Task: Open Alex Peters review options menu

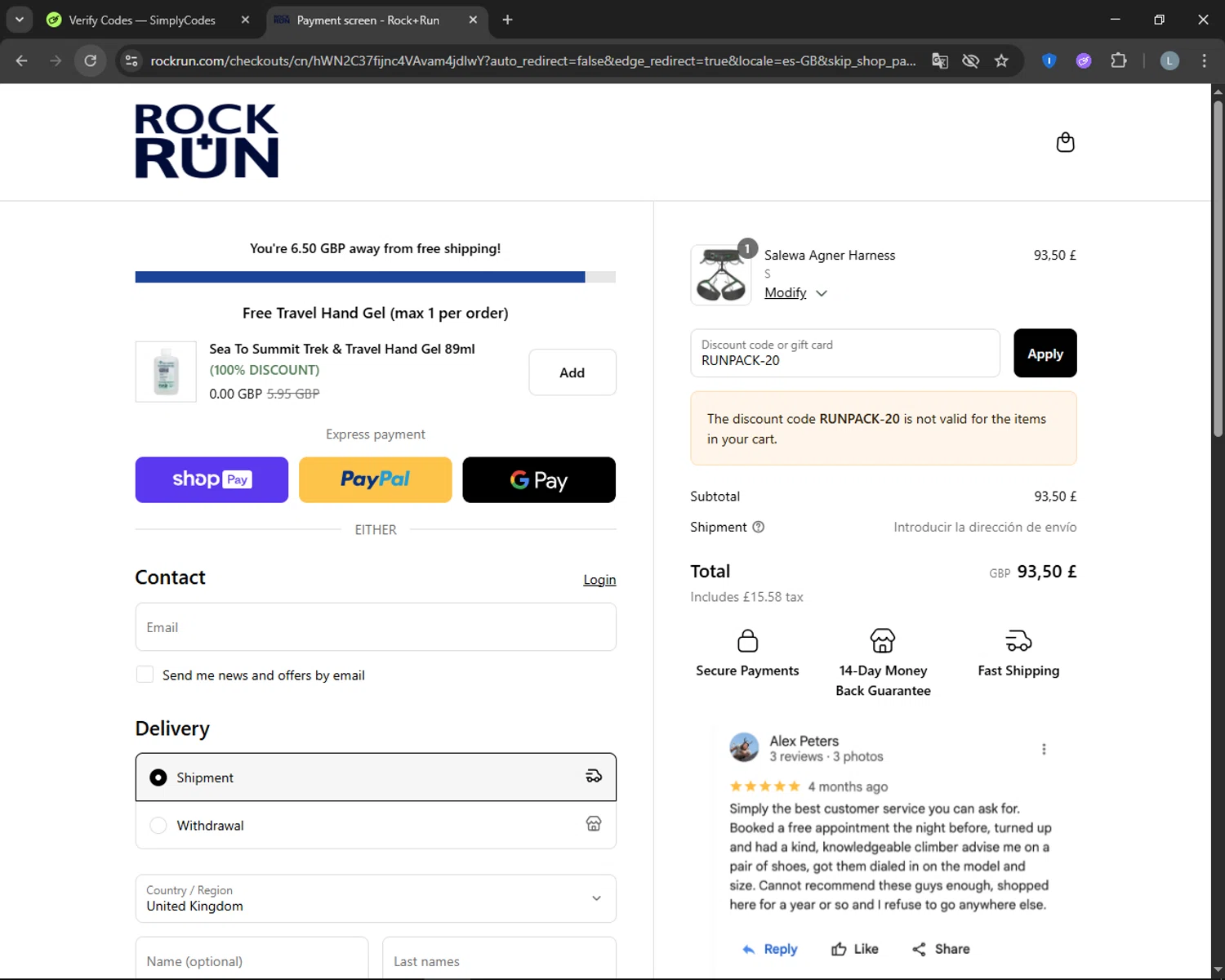Action: coord(1044,749)
